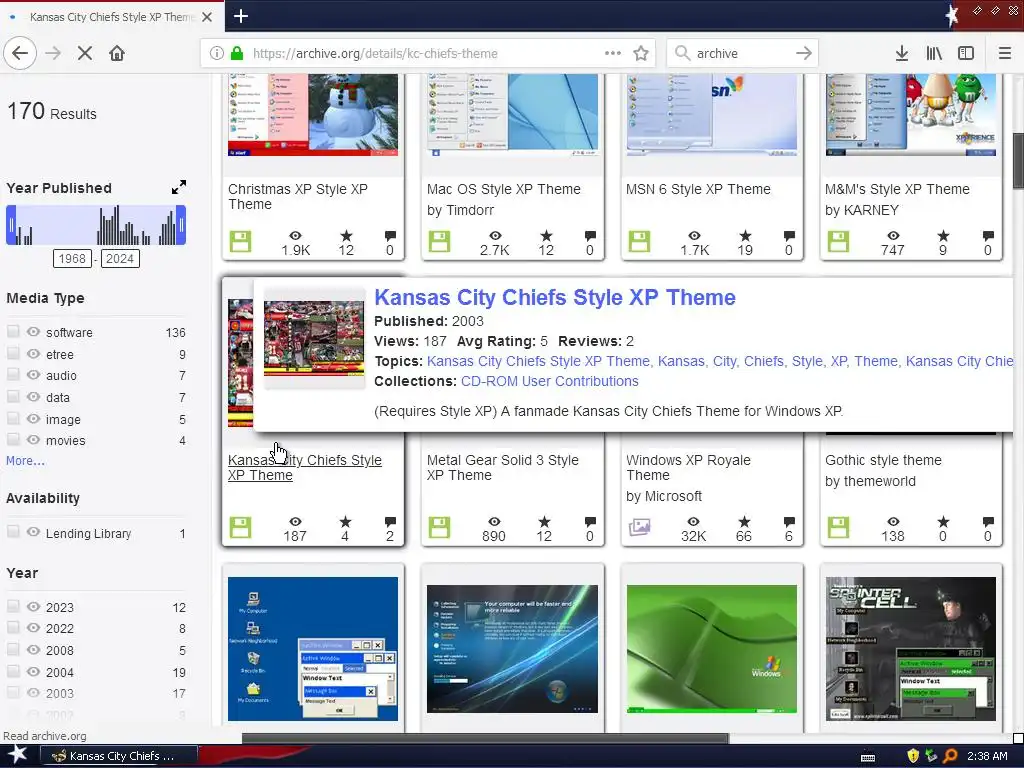This screenshot has height=768, width=1024.
Task: Show only 2008 with eye icon
Action: coord(33,650)
